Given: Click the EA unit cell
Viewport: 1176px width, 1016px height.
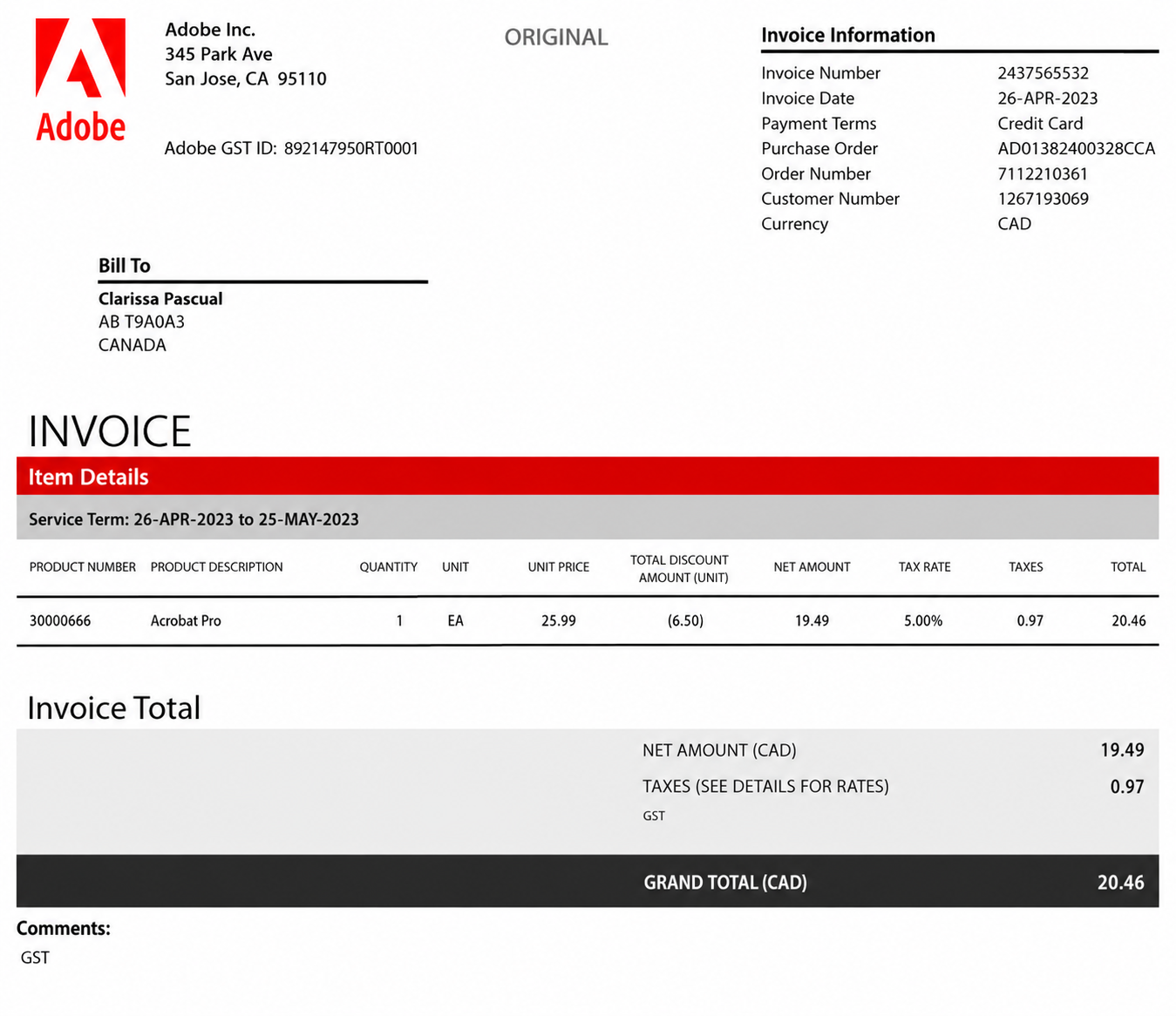Looking at the screenshot, I should click(x=455, y=621).
